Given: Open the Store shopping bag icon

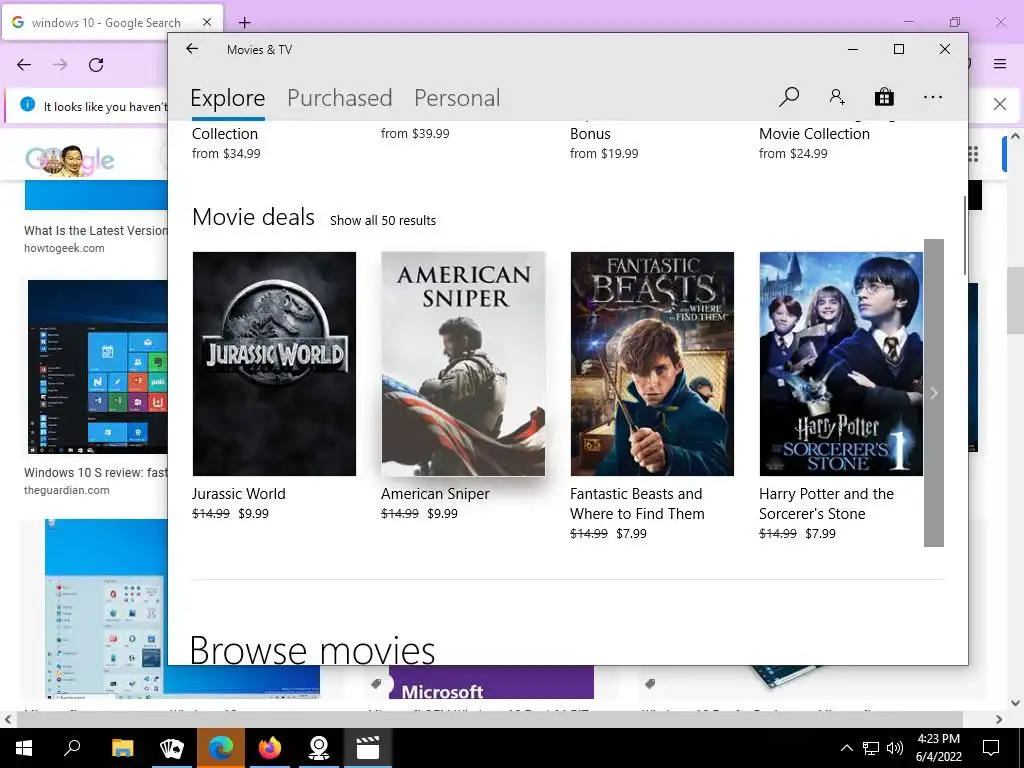Looking at the screenshot, I should (x=884, y=97).
